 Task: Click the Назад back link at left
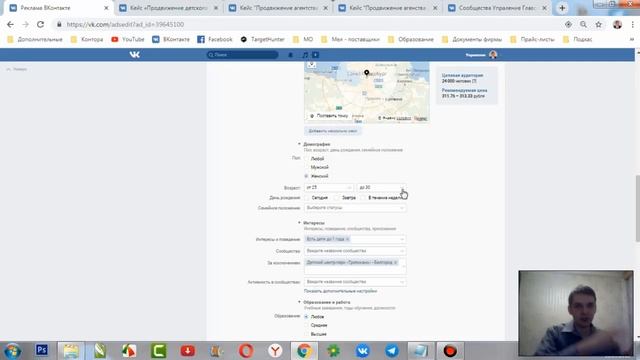pos(17,69)
